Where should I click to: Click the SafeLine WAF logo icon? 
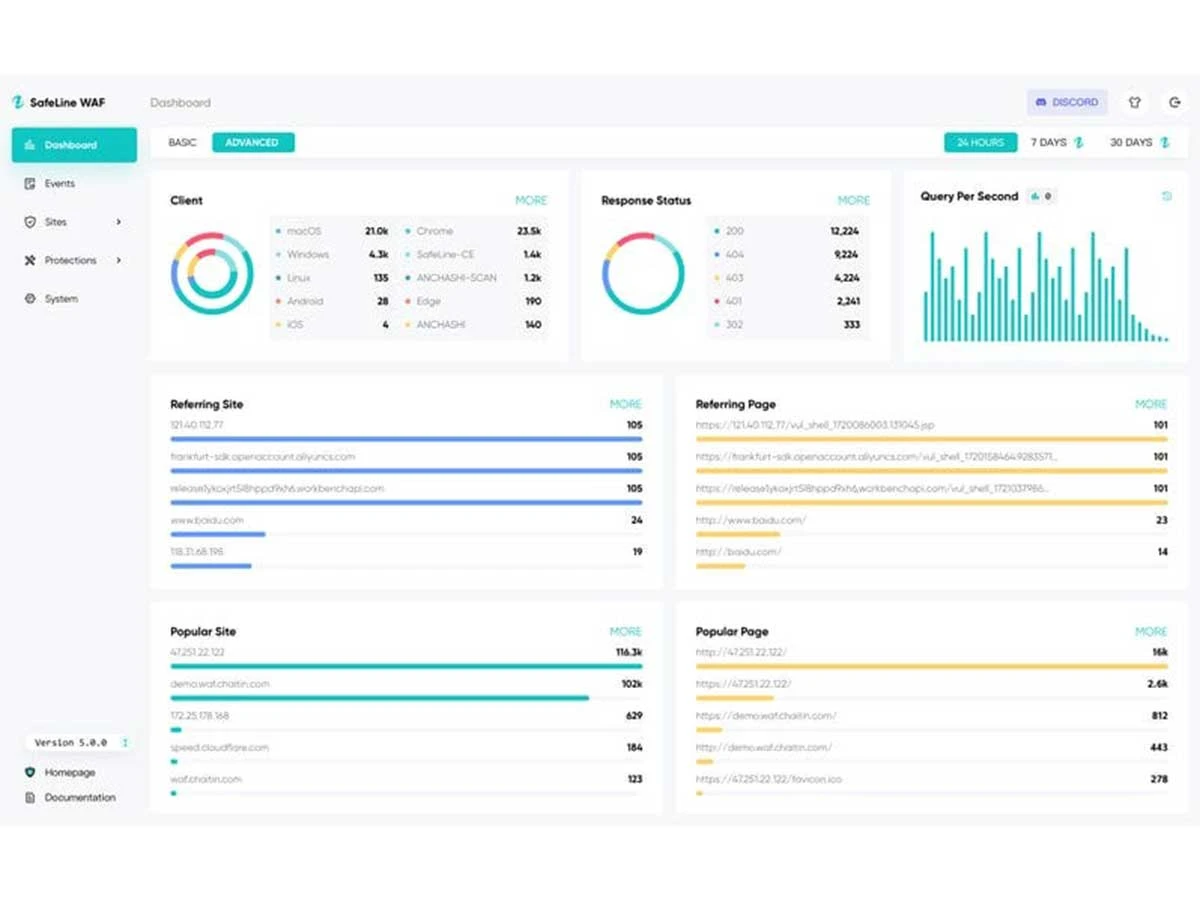[17, 102]
